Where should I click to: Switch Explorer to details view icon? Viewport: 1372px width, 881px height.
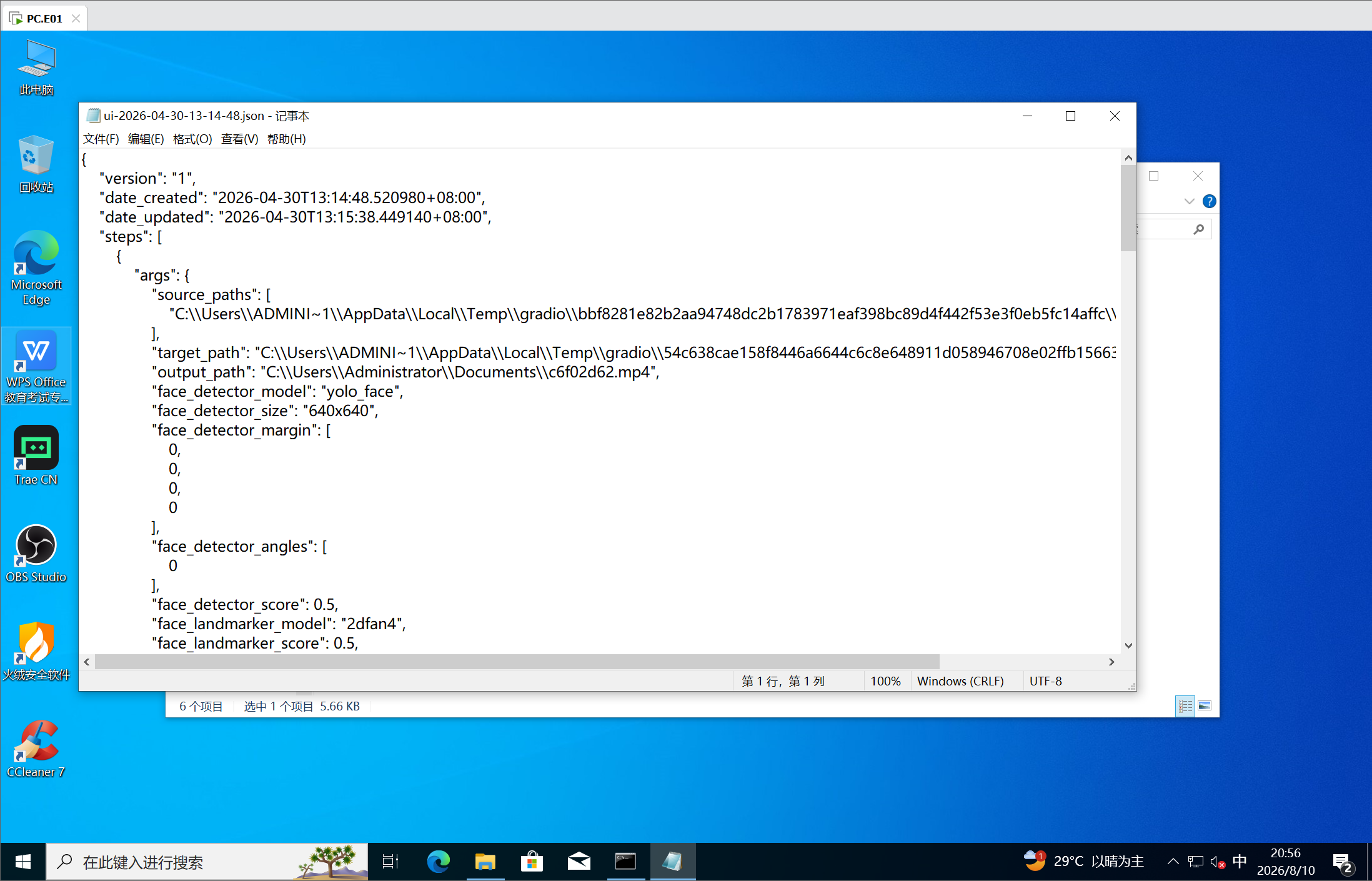1185,706
